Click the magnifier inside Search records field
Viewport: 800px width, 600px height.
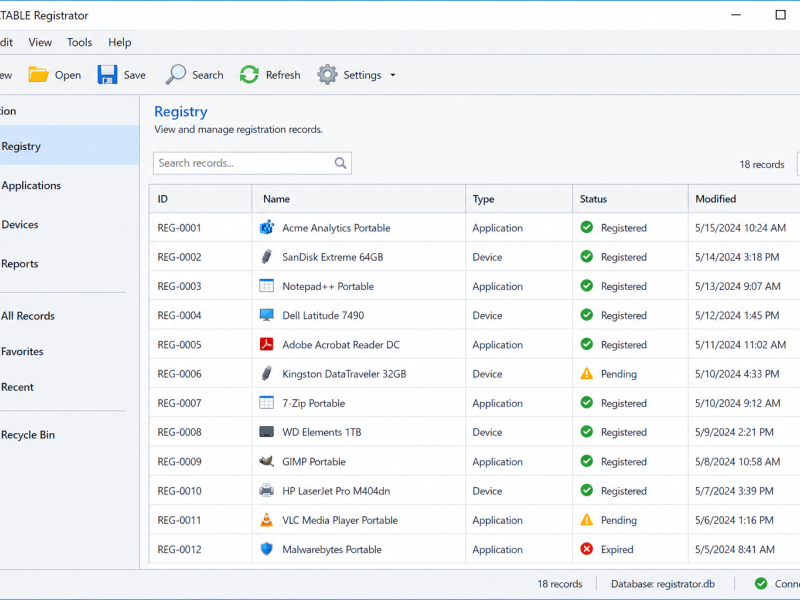[340, 163]
